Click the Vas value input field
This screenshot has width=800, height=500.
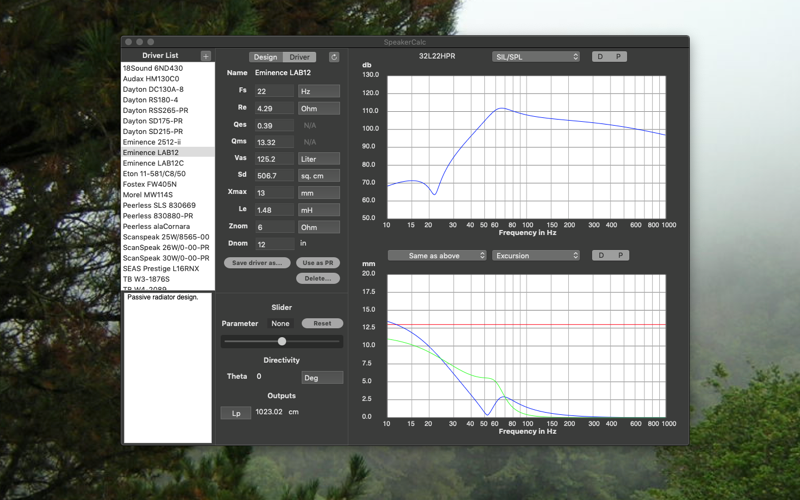(274, 159)
